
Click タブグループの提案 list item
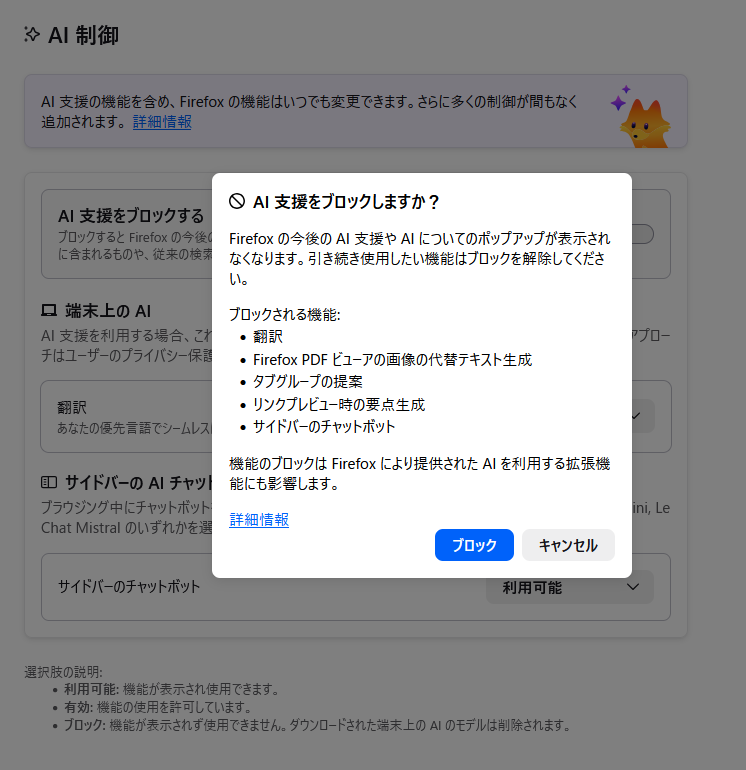[x=307, y=382]
